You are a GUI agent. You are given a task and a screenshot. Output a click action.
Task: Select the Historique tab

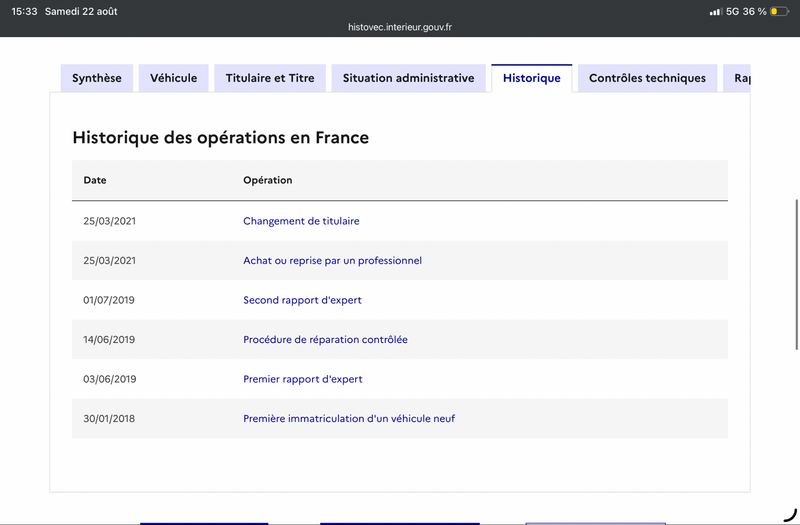[532, 78]
